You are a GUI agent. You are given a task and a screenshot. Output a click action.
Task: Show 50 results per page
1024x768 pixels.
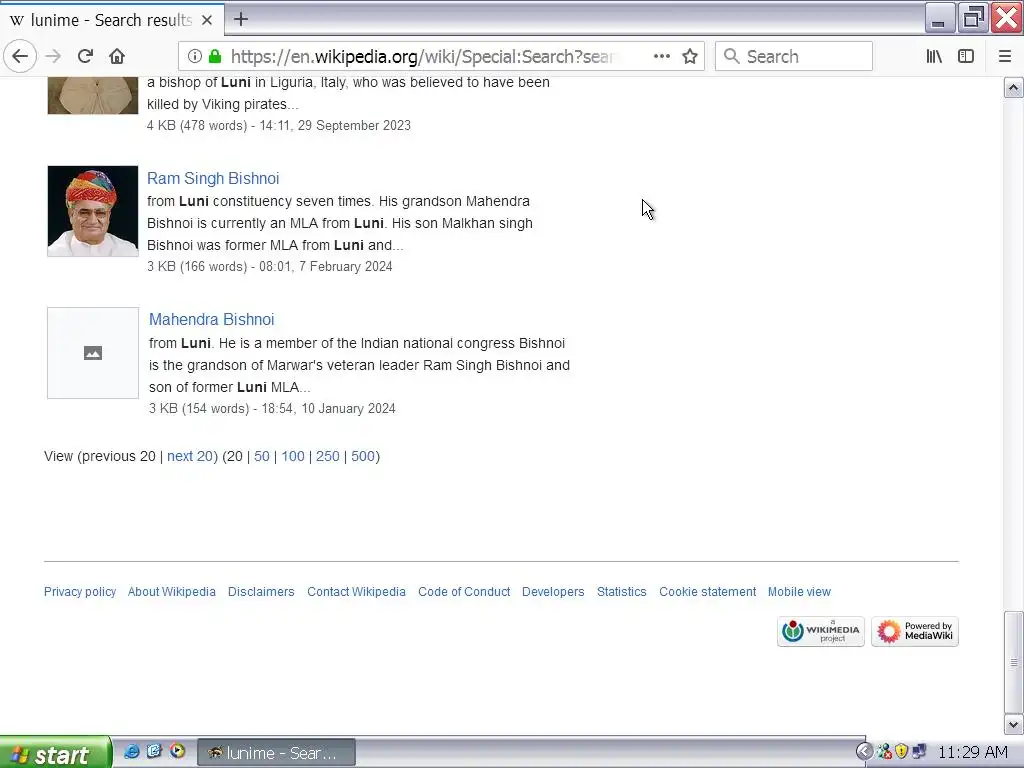point(262,456)
